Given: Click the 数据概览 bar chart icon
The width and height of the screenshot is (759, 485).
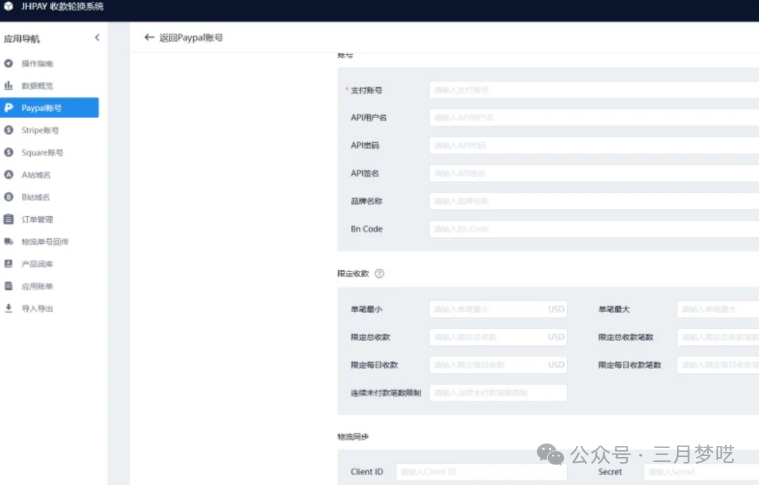Looking at the screenshot, I should click(8, 86).
